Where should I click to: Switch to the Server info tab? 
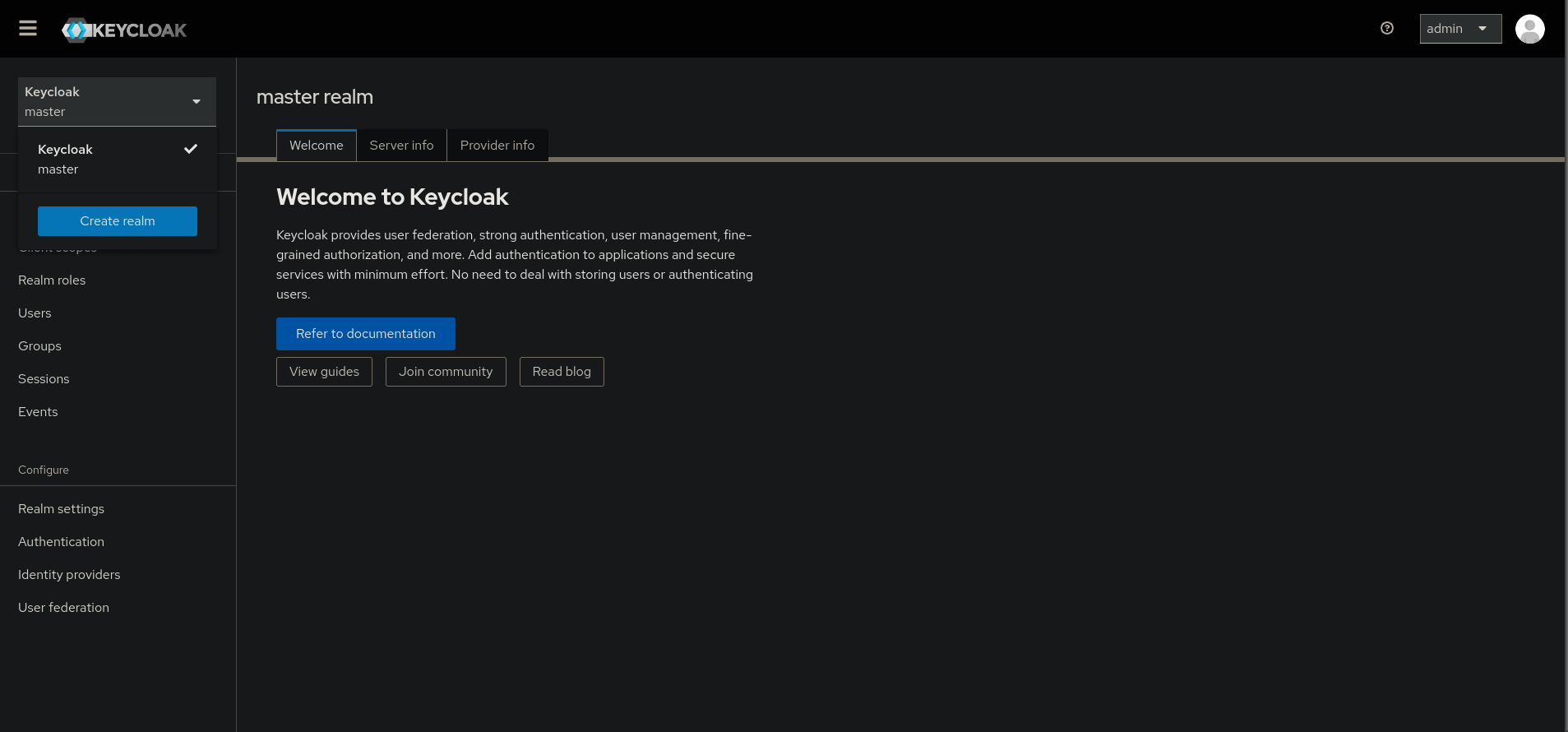(x=401, y=146)
